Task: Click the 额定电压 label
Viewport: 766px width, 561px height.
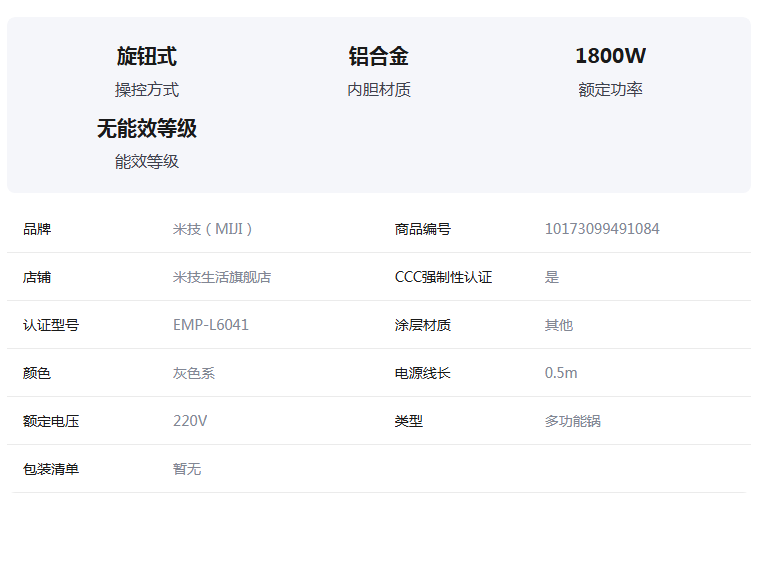Action: coord(51,421)
